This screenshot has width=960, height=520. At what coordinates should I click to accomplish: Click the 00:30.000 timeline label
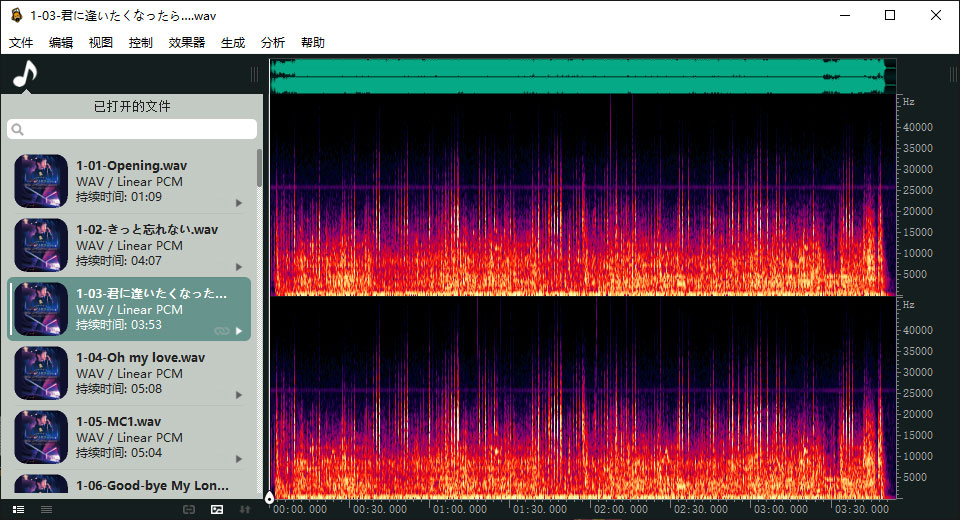pos(380,509)
